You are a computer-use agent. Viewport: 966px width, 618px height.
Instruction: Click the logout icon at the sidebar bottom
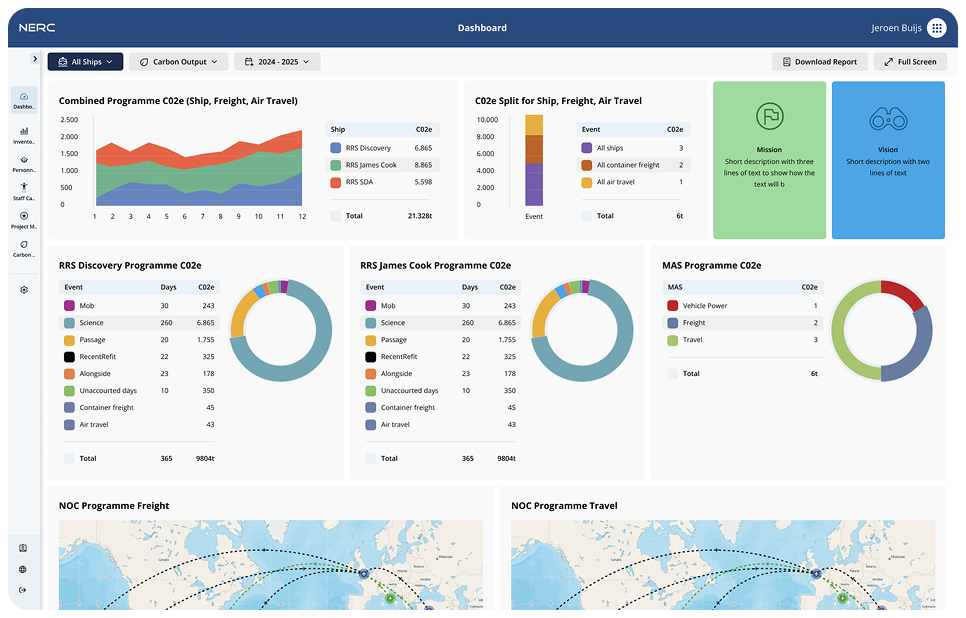click(x=22, y=592)
